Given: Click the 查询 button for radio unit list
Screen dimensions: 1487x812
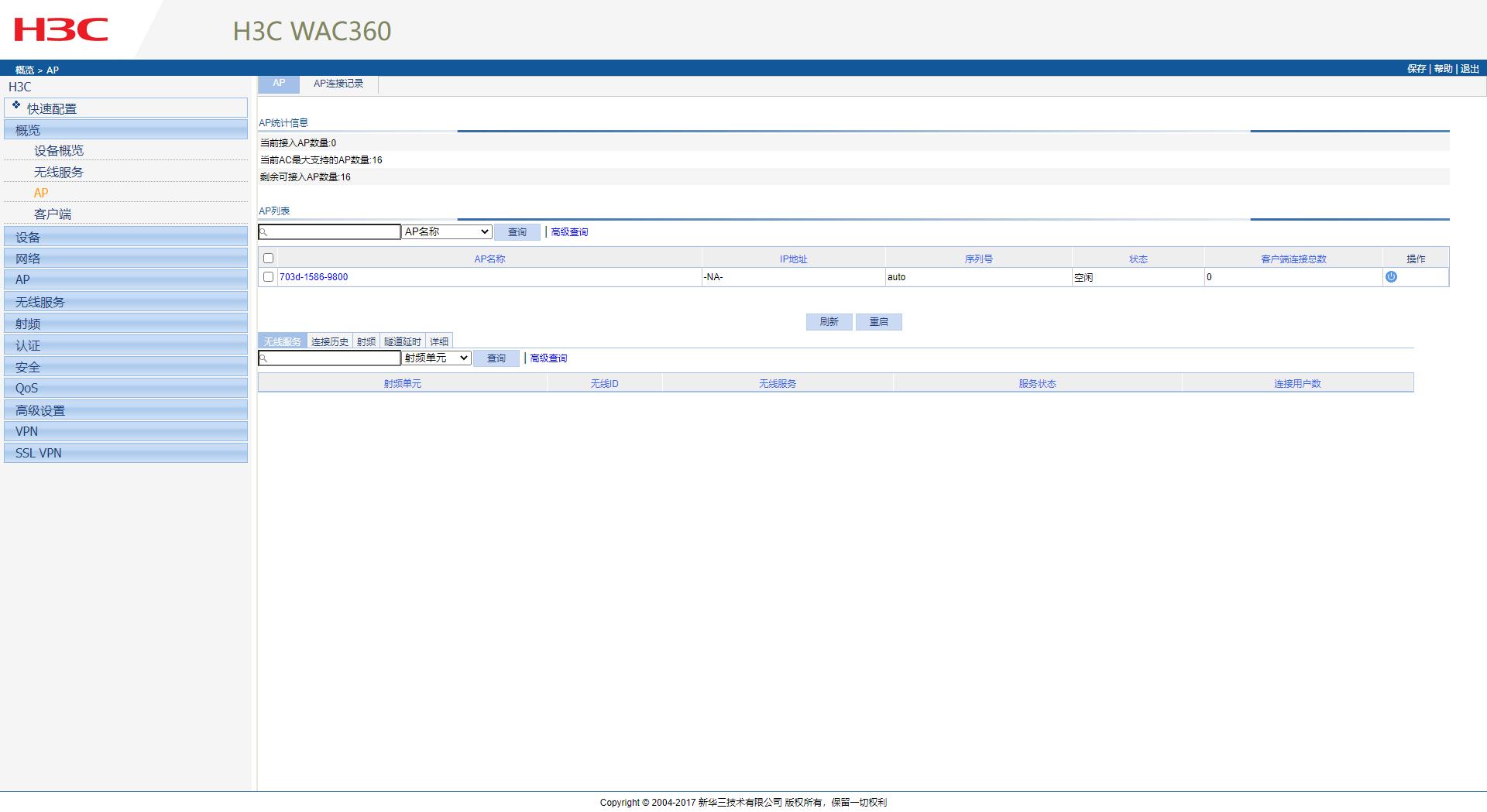Looking at the screenshot, I should click(496, 358).
